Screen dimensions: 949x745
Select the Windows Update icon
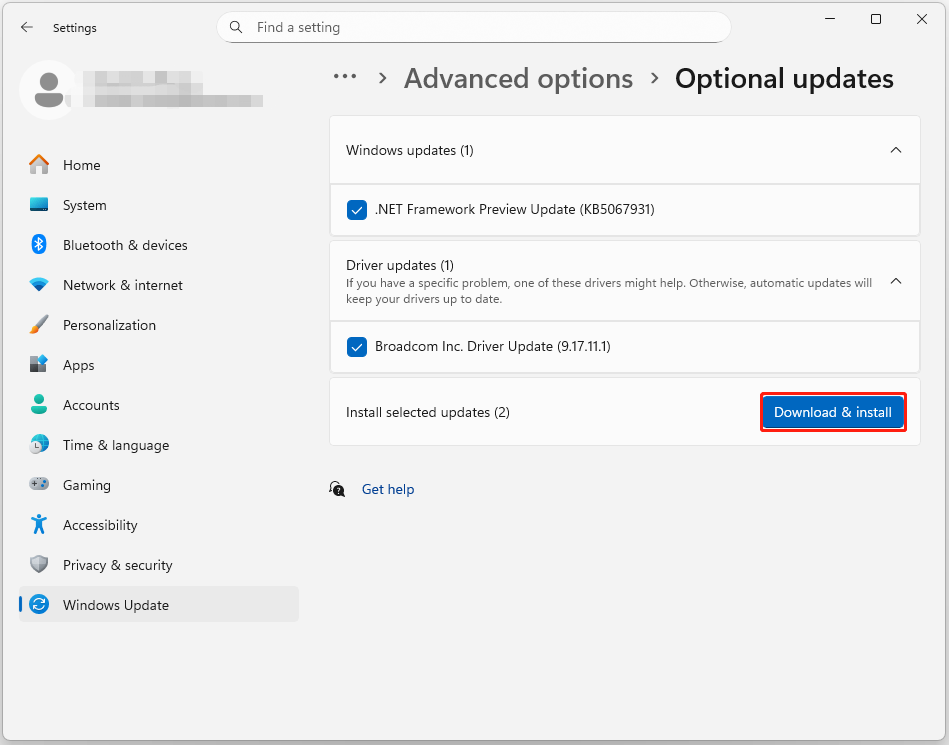(x=40, y=604)
